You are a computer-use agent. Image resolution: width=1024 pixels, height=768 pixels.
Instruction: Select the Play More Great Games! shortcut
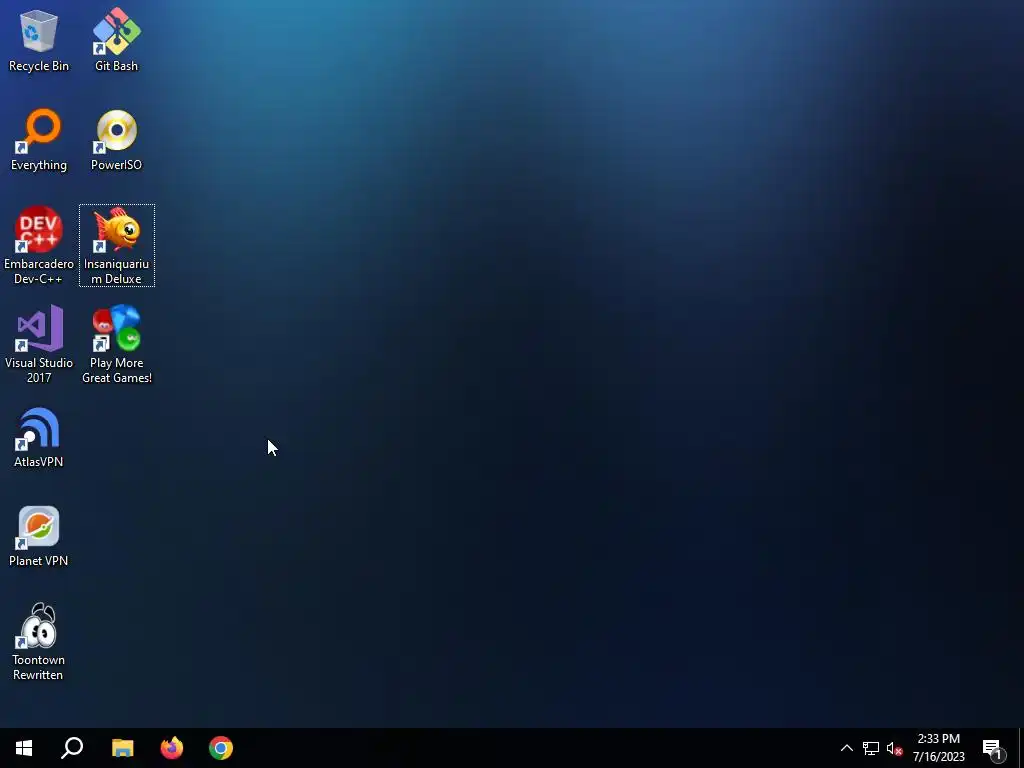(x=117, y=344)
